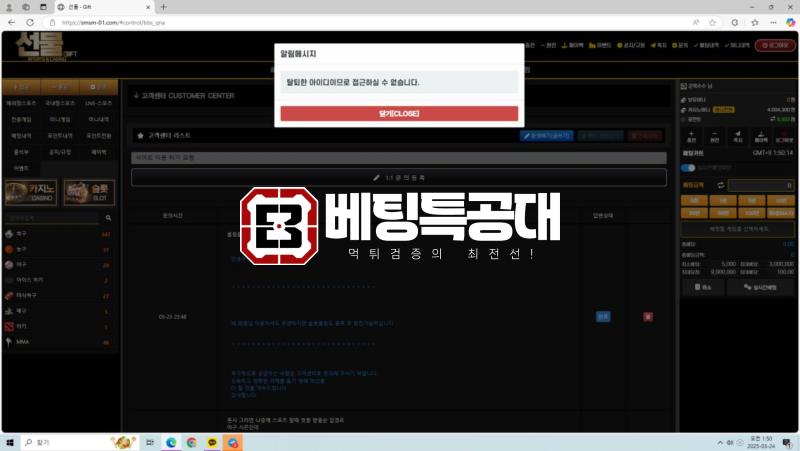Click the 1:1 문의등록 pencil button
The image size is (800, 451).
pos(398,178)
